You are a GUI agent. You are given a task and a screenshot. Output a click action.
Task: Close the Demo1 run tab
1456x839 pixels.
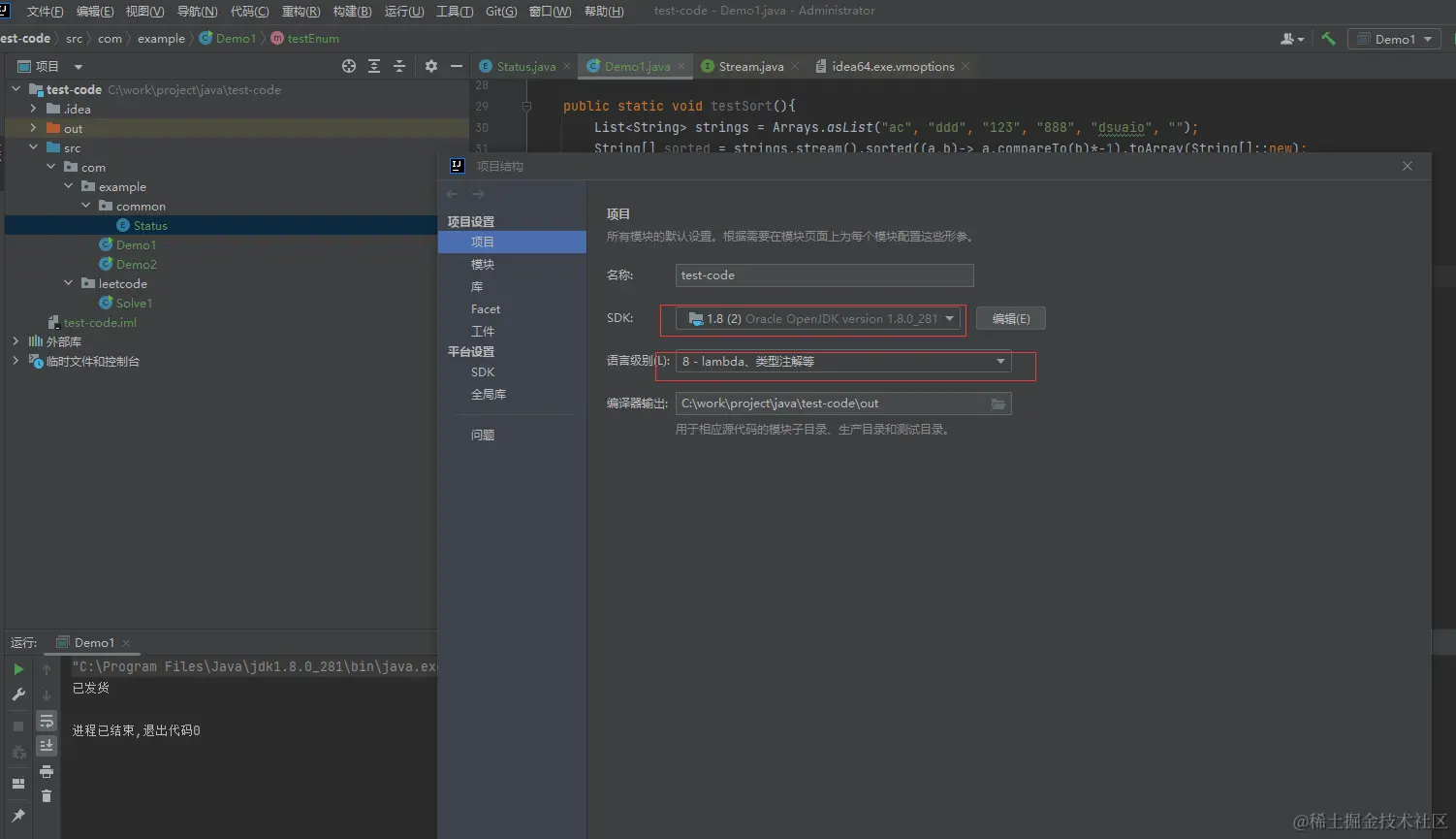point(126,643)
